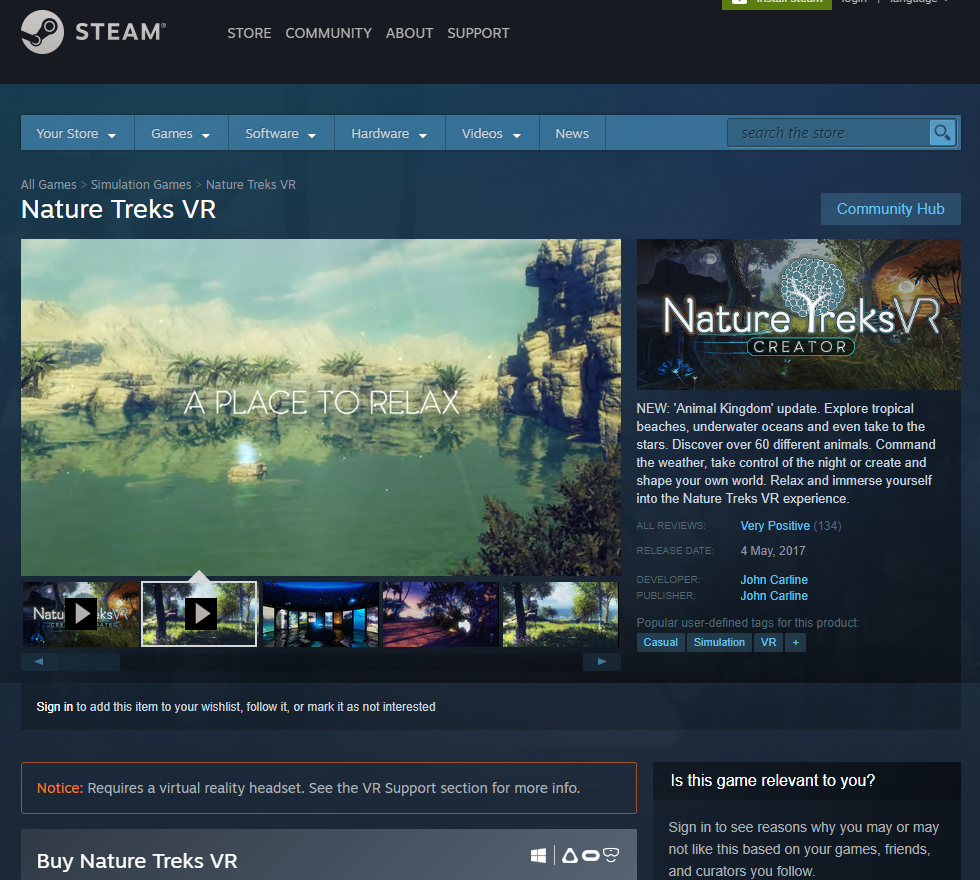Open the Hardware dropdown menu
980x880 pixels.
click(389, 133)
